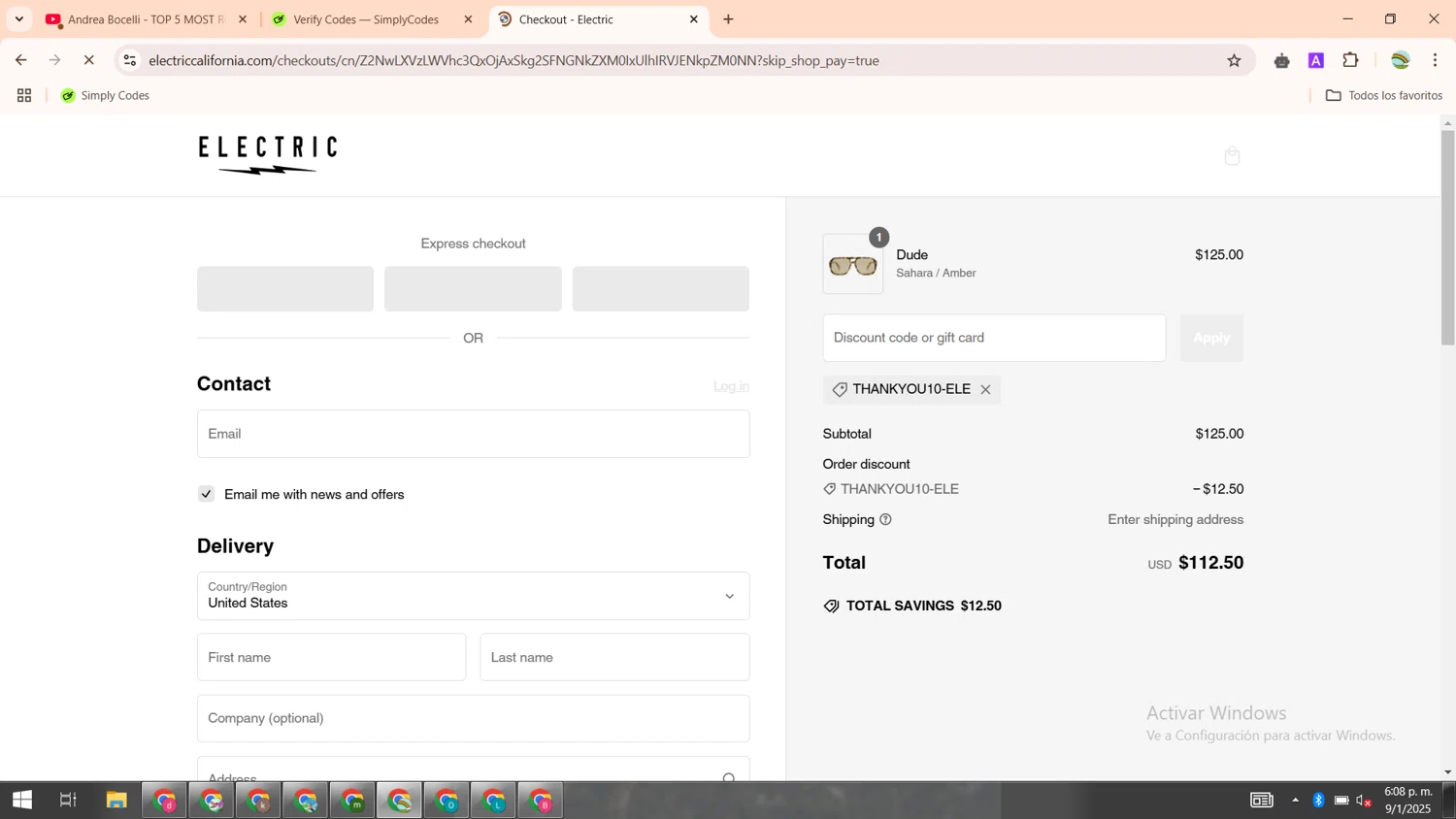Click the $112.50 total amount
The width and height of the screenshot is (1456, 819).
coord(1210,563)
